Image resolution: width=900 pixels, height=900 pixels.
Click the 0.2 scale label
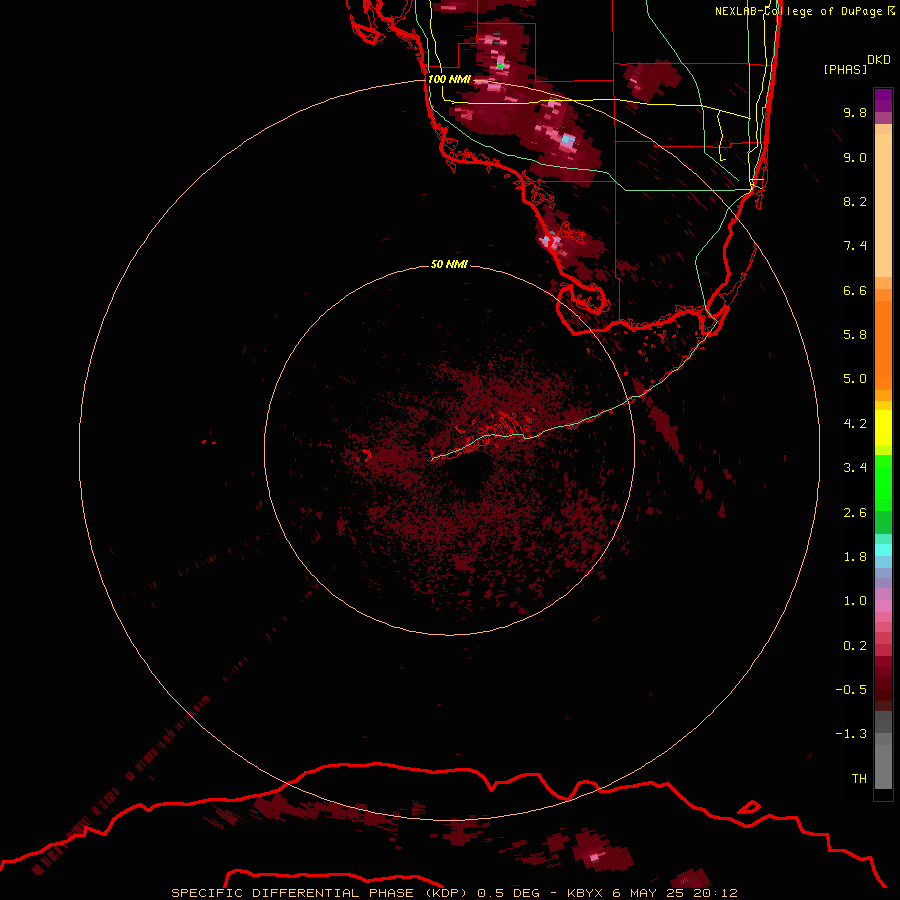tap(855, 646)
